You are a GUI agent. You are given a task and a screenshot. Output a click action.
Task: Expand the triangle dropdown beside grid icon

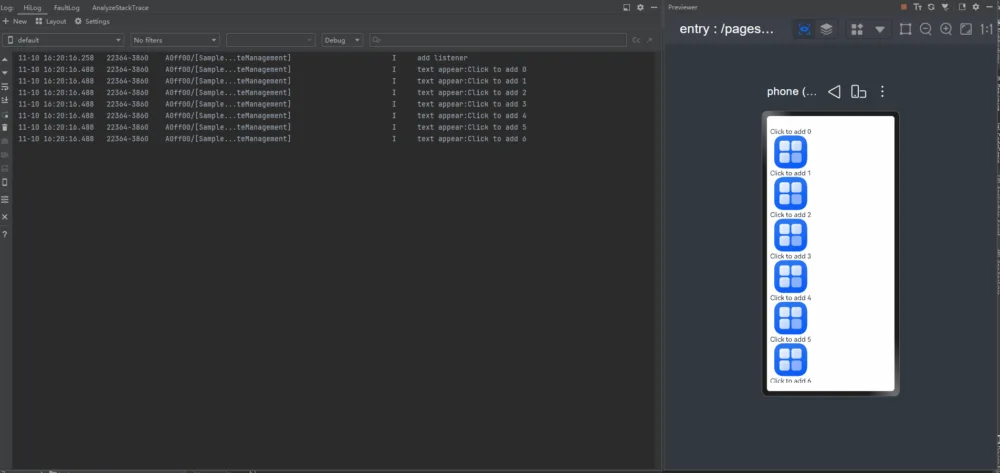(880, 29)
